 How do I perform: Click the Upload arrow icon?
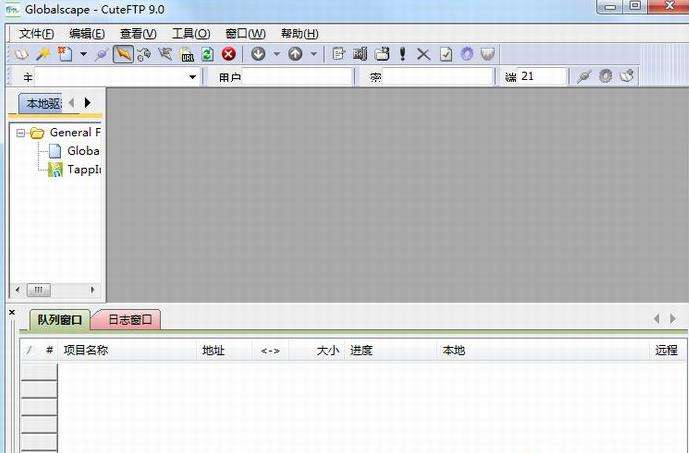pos(295,54)
